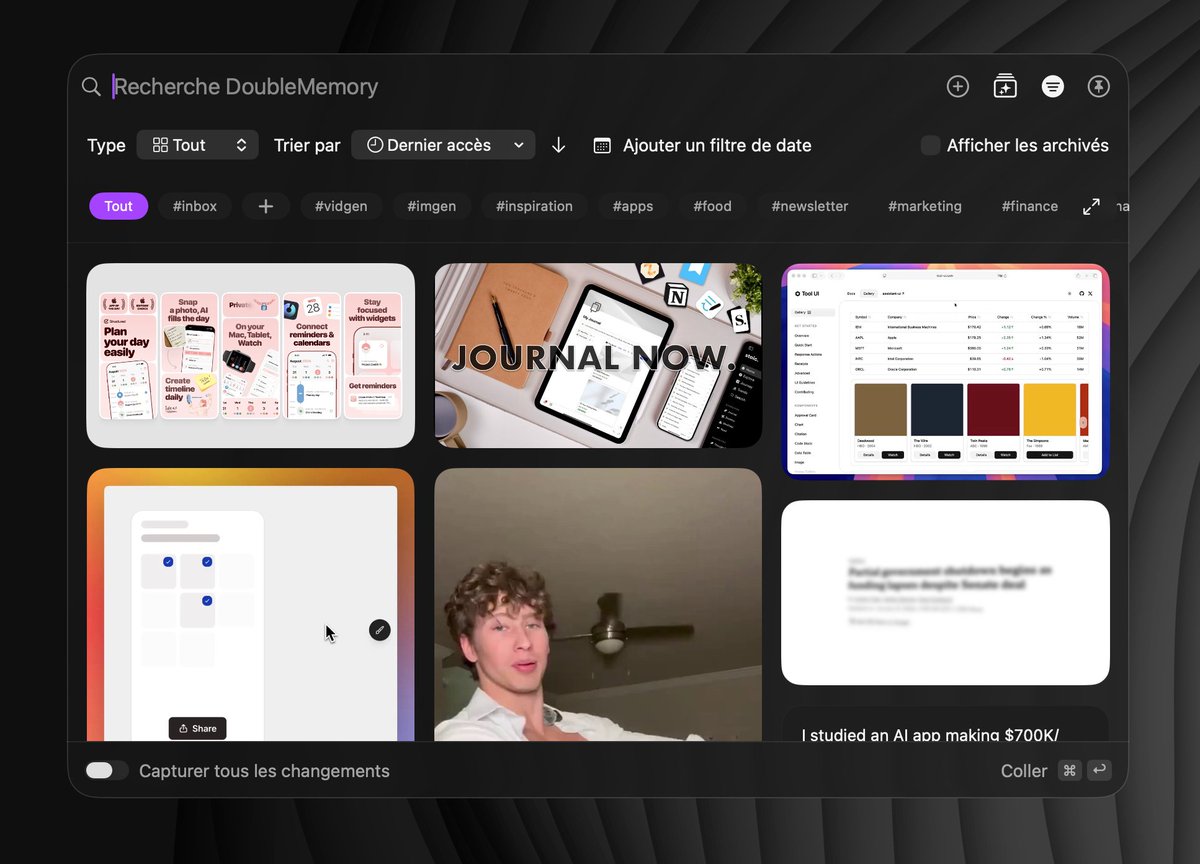Click the add tag plus button
1200x864 pixels.
coord(266,206)
